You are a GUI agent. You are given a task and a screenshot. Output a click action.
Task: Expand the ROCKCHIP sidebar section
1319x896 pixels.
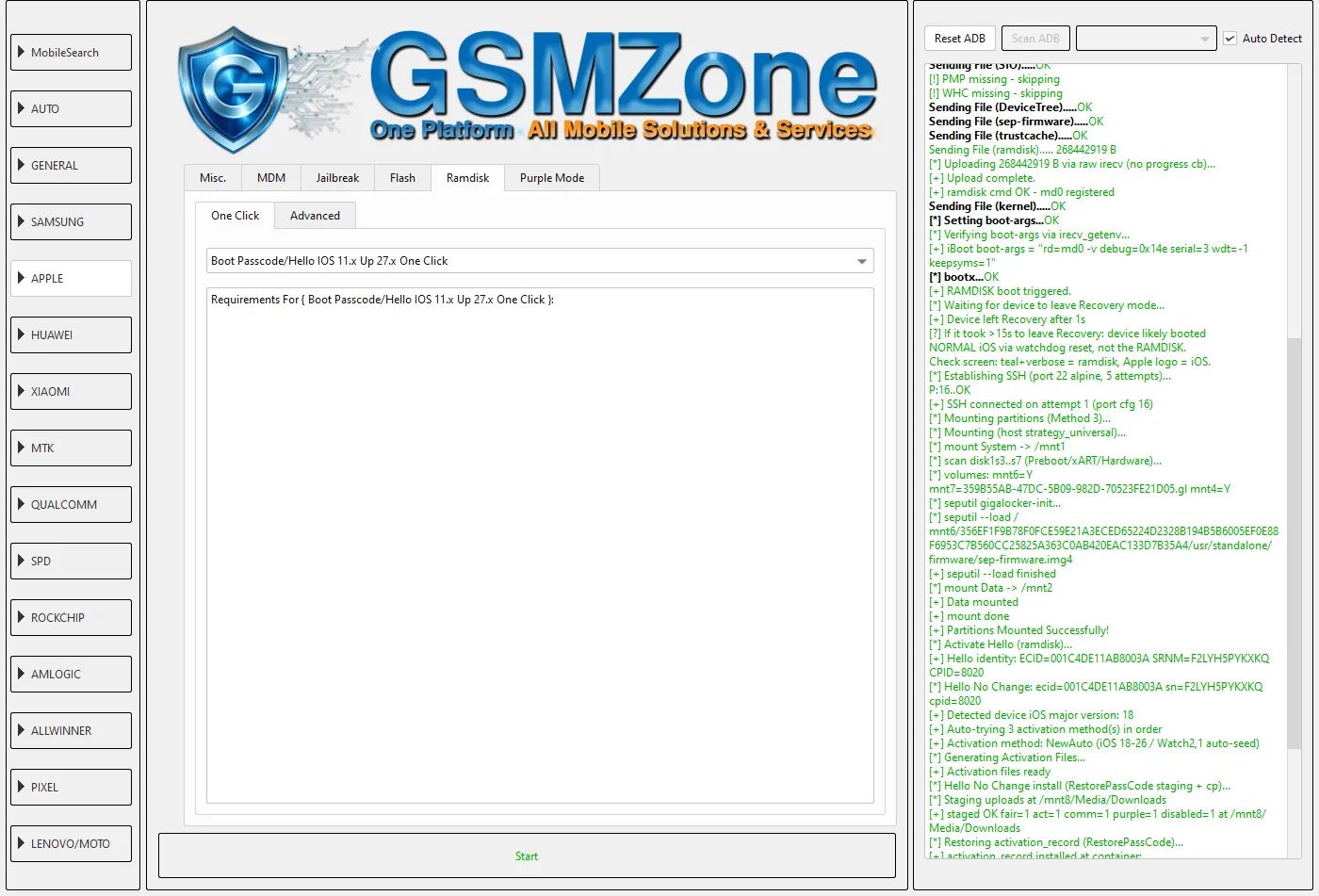click(x=71, y=618)
